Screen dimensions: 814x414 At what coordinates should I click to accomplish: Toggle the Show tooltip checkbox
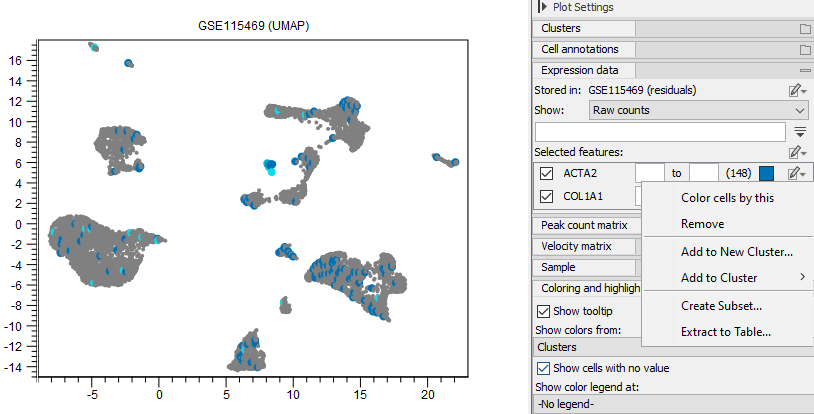(x=543, y=311)
